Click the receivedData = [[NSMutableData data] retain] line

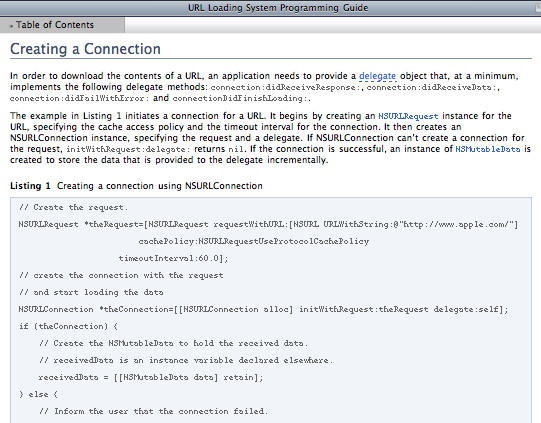(x=151, y=377)
